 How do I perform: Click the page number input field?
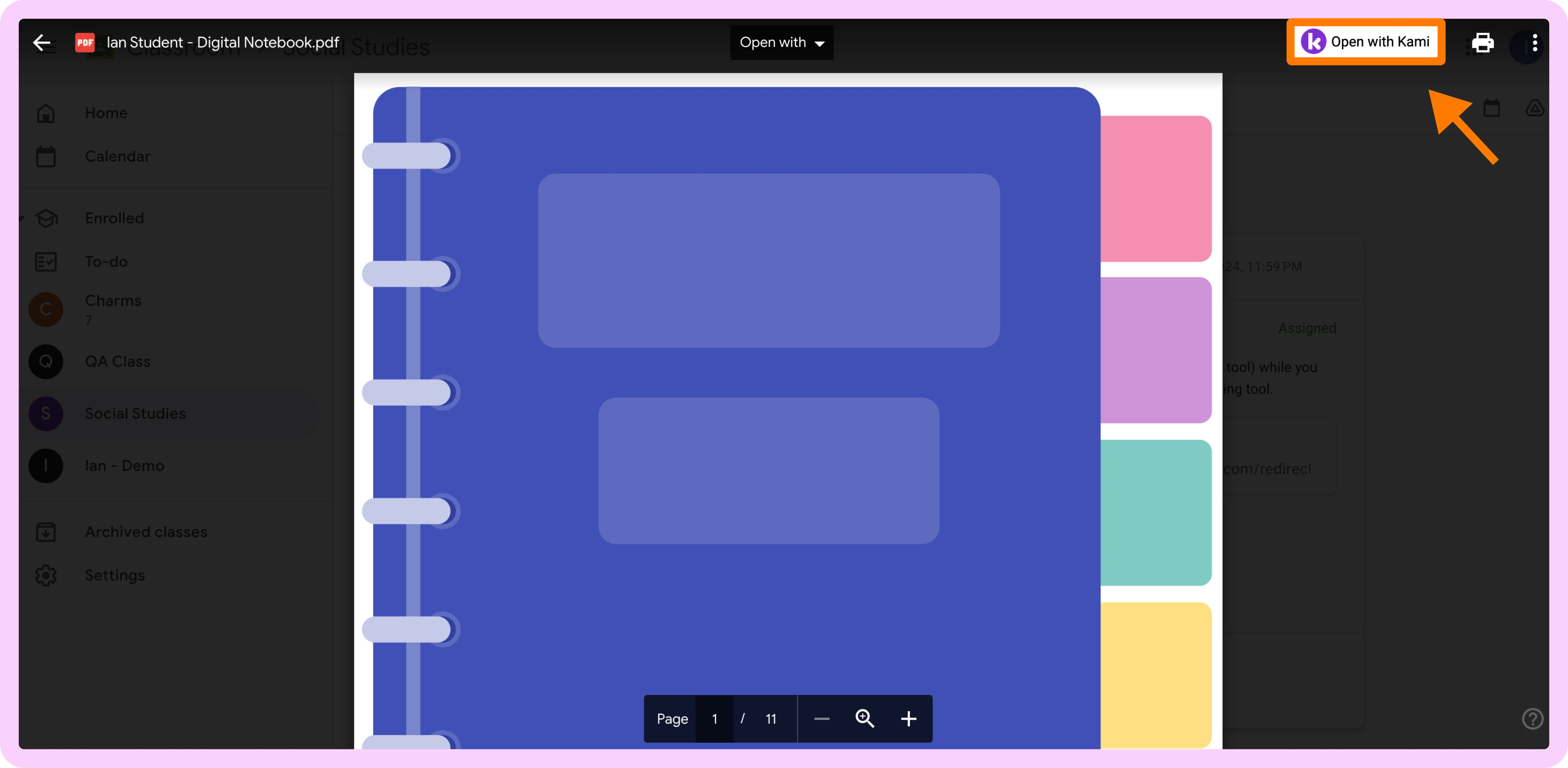click(715, 719)
